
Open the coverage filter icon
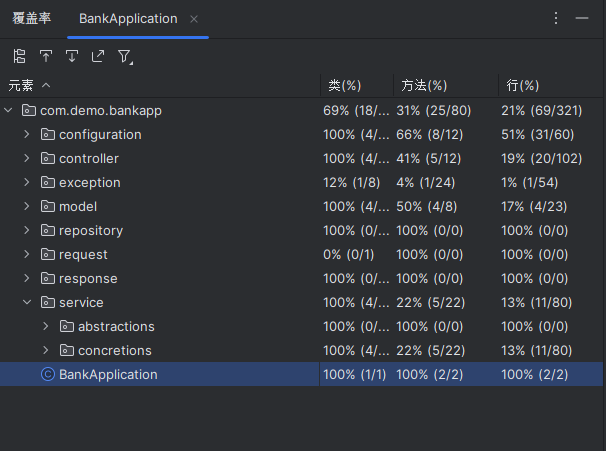click(x=125, y=57)
